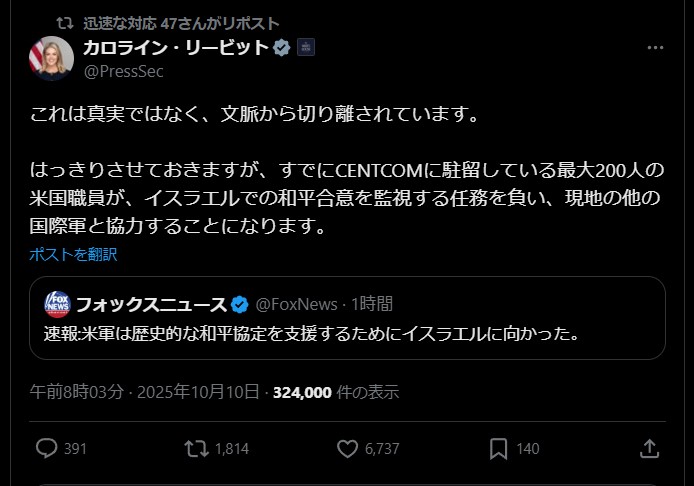Click ポストを翻訳 to translate post

click(x=73, y=254)
